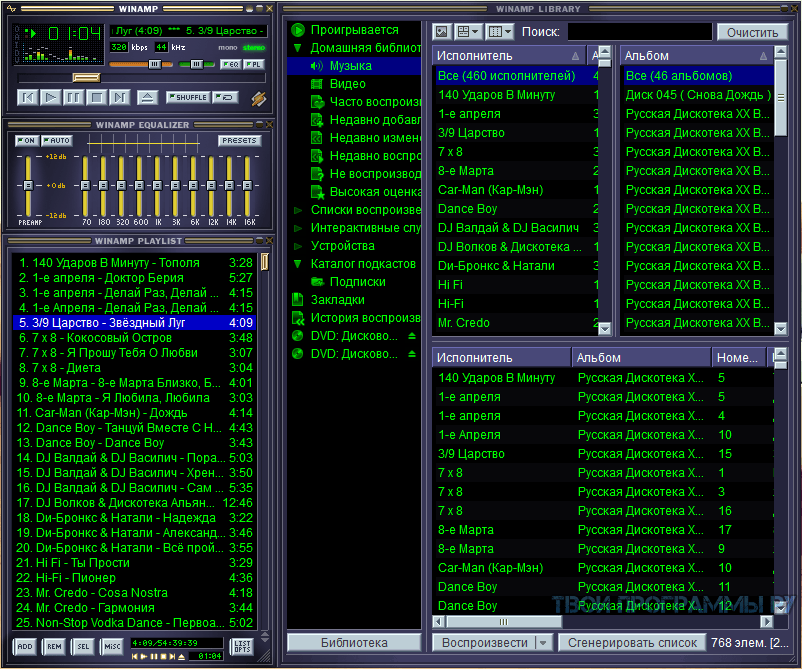802x669 pixels.
Task: Click the Сгенерировать список button
Action: 631,643
